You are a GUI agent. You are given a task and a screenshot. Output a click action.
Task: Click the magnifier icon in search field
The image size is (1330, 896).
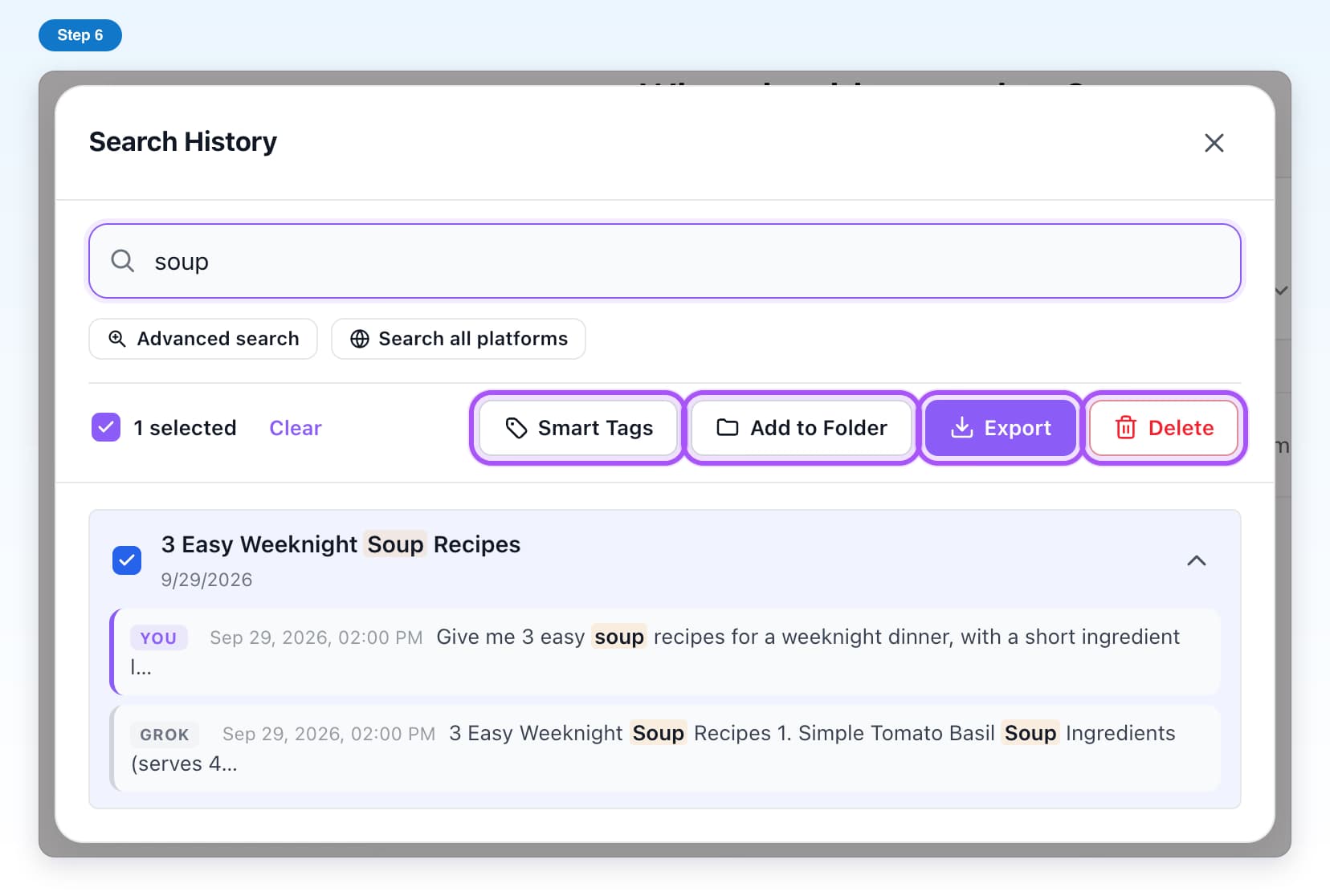[x=122, y=261]
